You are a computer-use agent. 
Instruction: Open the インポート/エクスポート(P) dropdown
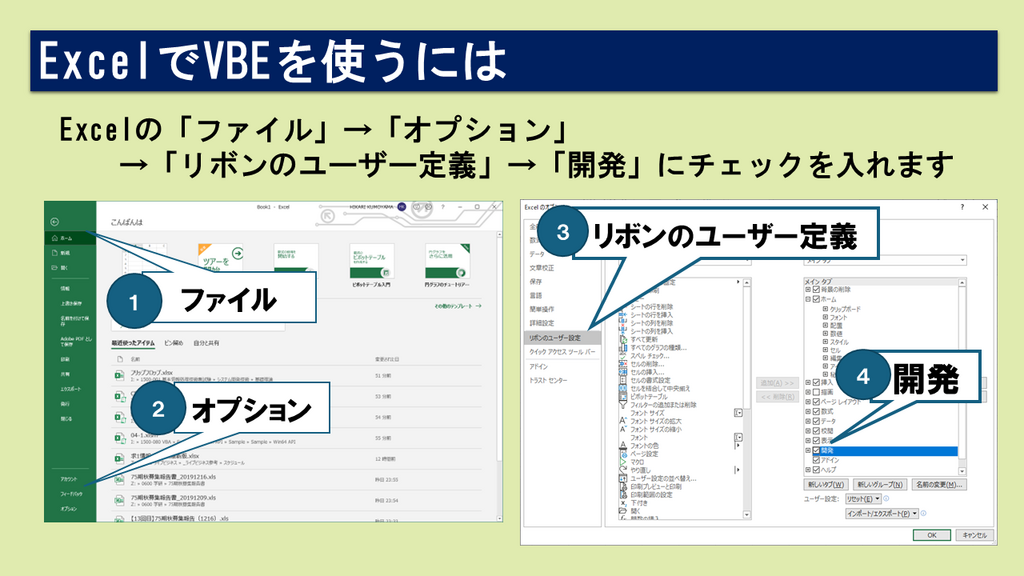click(882, 513)
